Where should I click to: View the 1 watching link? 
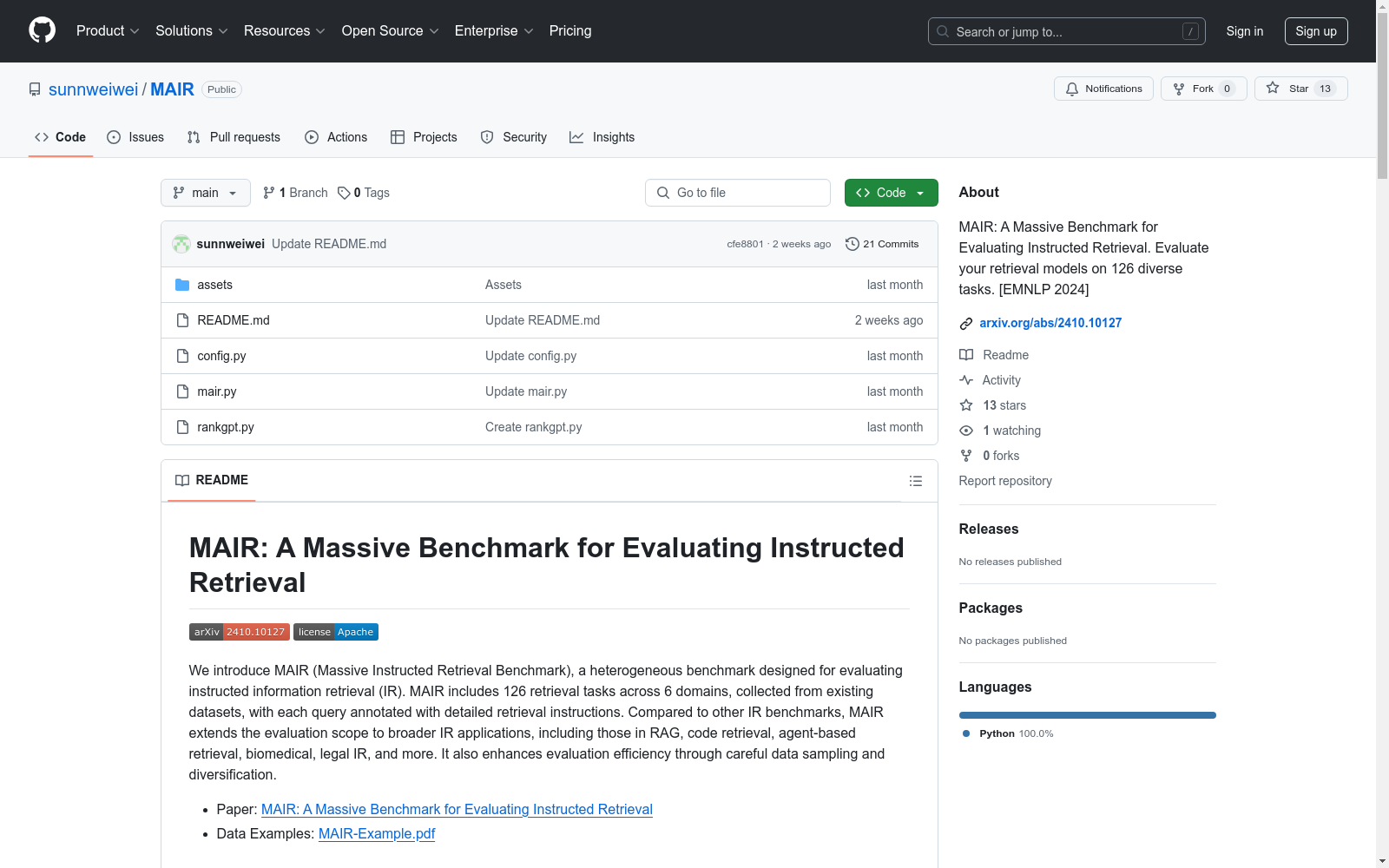point(1000,431)
